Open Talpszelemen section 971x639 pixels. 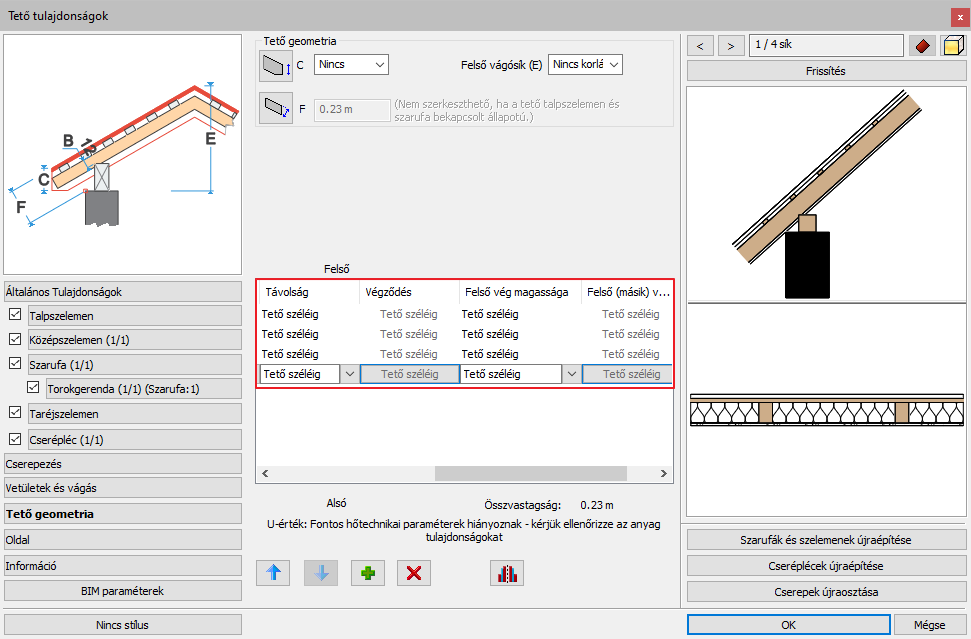(x=135, y=316)
